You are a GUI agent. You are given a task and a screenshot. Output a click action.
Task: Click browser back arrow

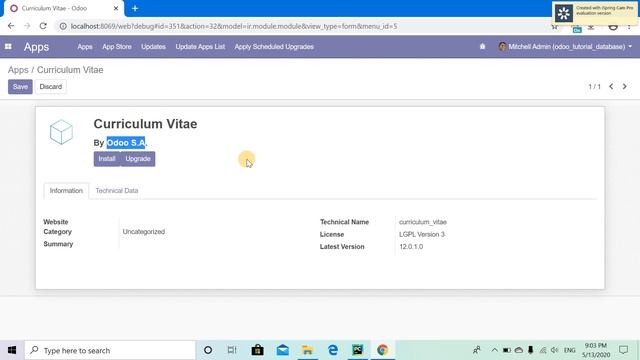[11, 26]
